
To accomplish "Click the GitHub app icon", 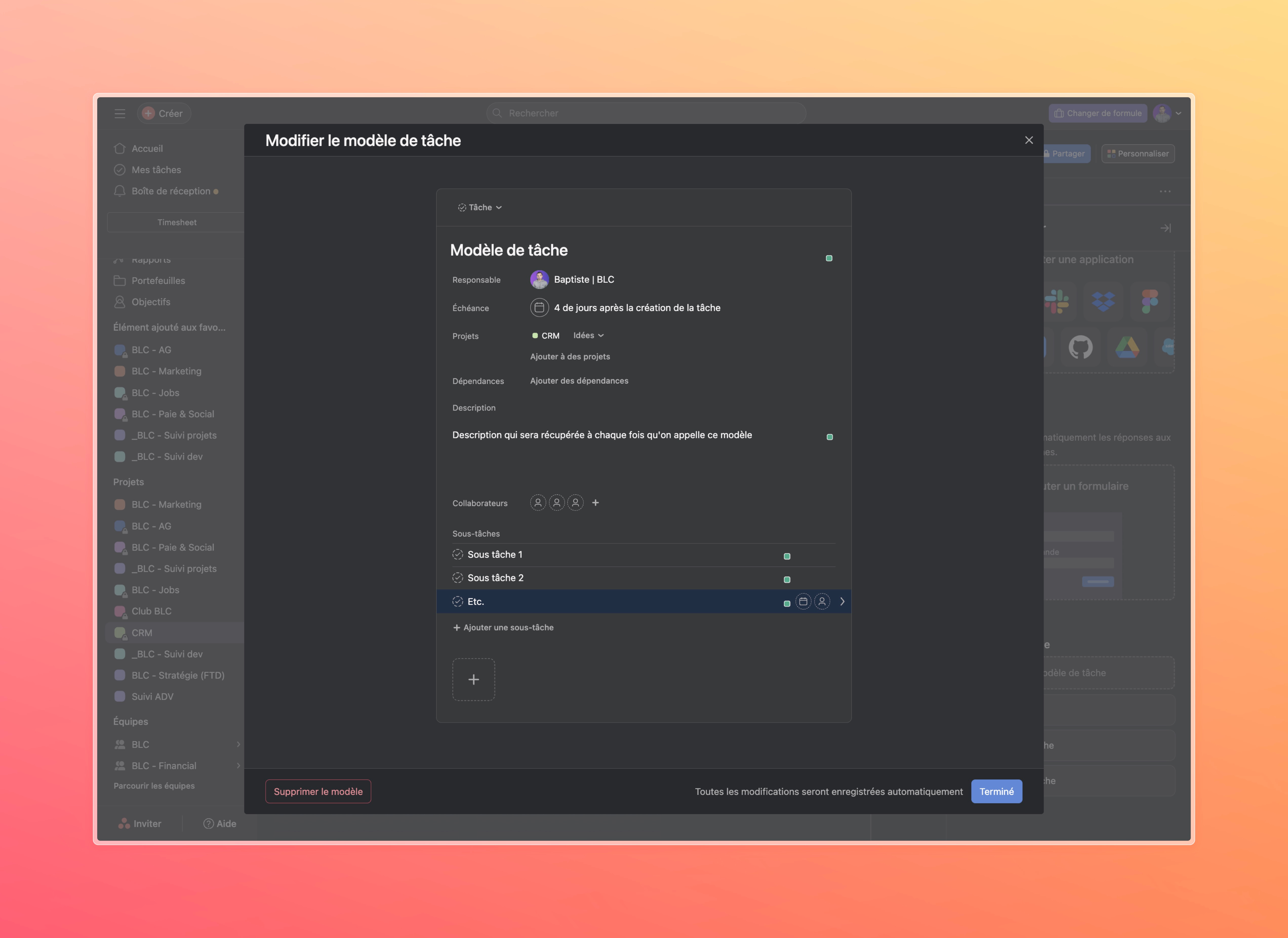I will 1080,347.
